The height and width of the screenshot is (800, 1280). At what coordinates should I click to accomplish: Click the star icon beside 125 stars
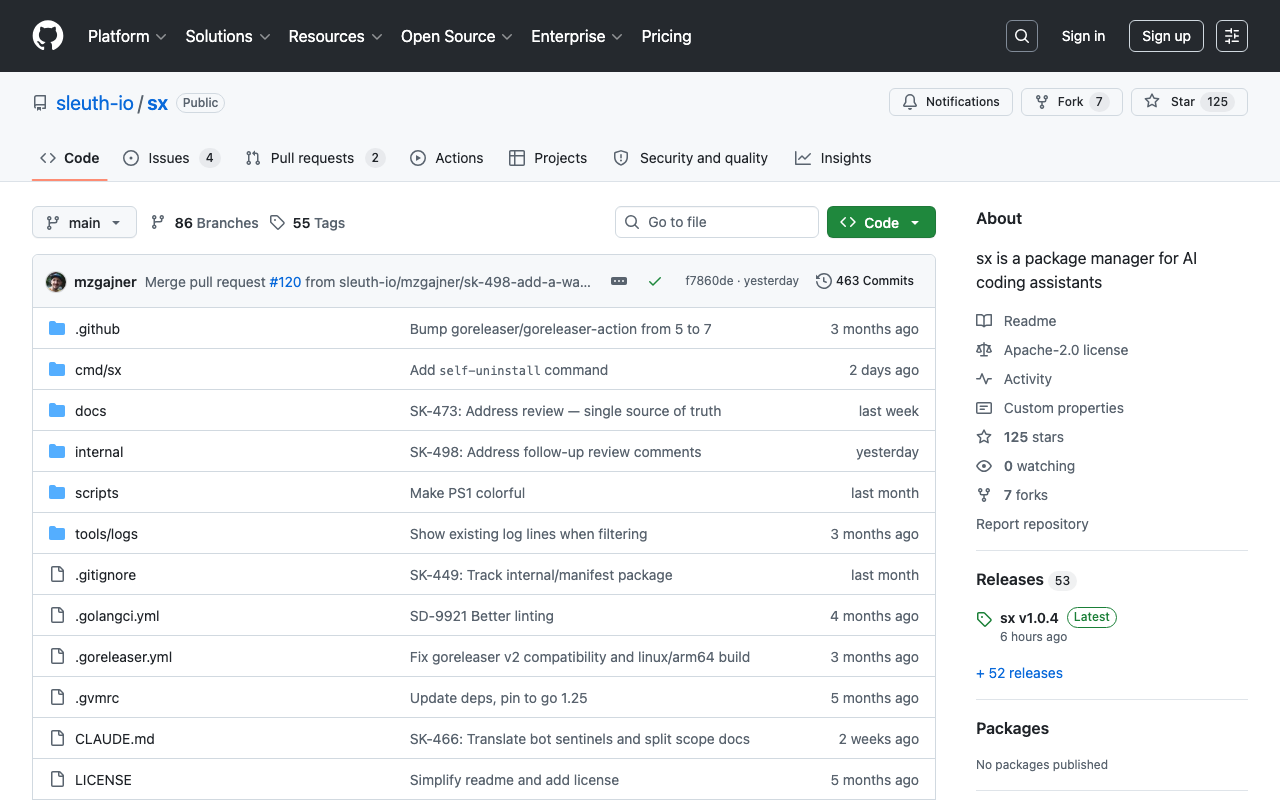tap(984, 437)
